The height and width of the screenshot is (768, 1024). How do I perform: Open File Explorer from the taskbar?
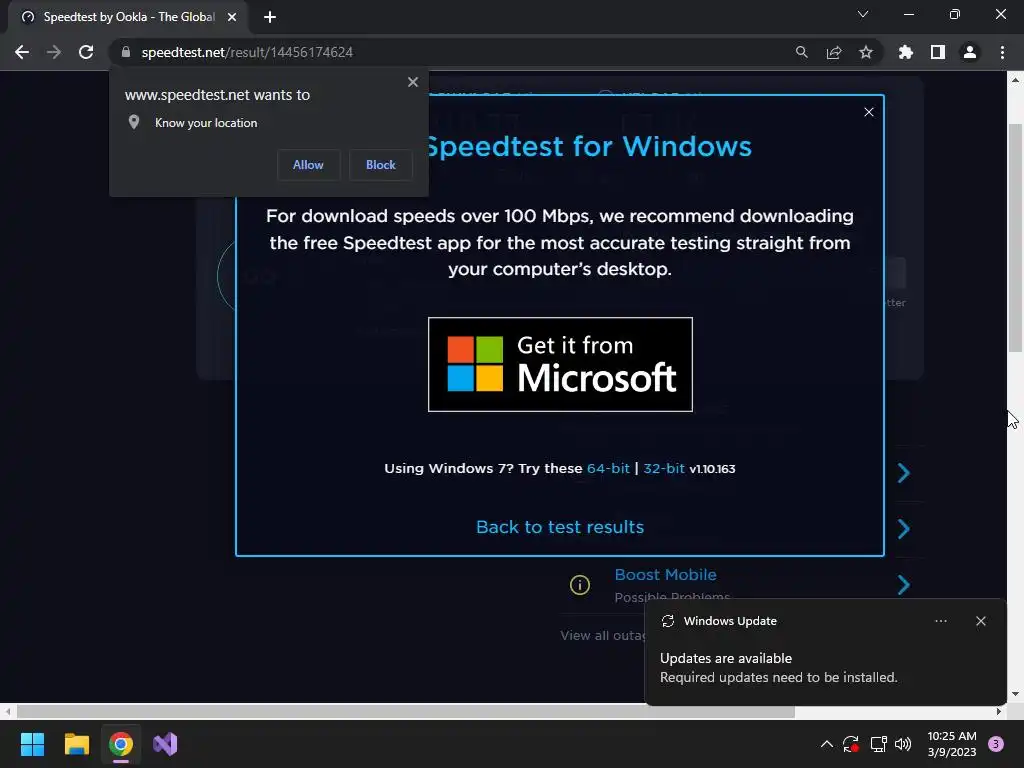pyautogui.click(x=76, y=744)
